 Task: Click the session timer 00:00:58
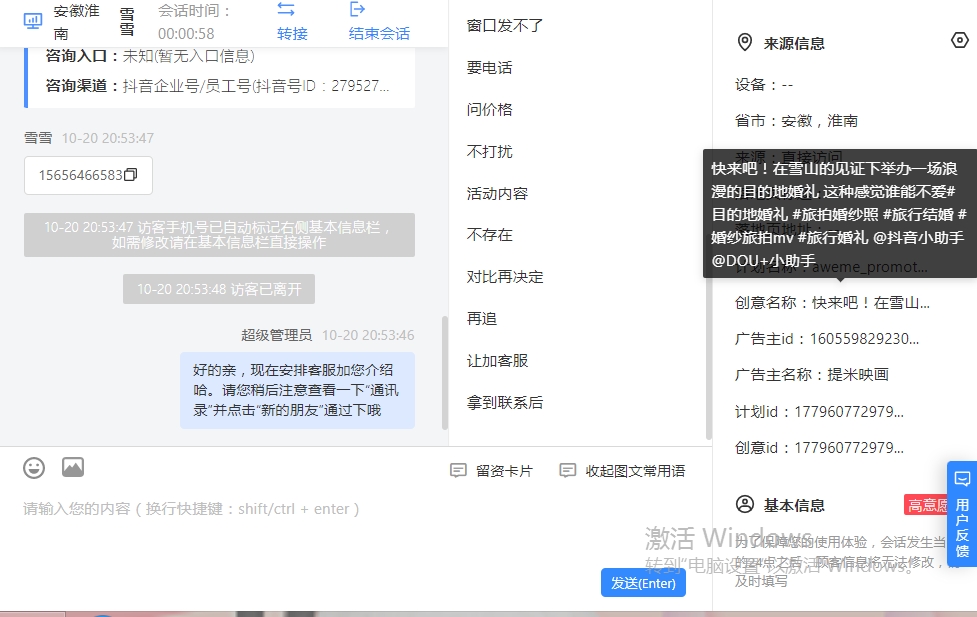pyautogui.click(x=186, y=34)
